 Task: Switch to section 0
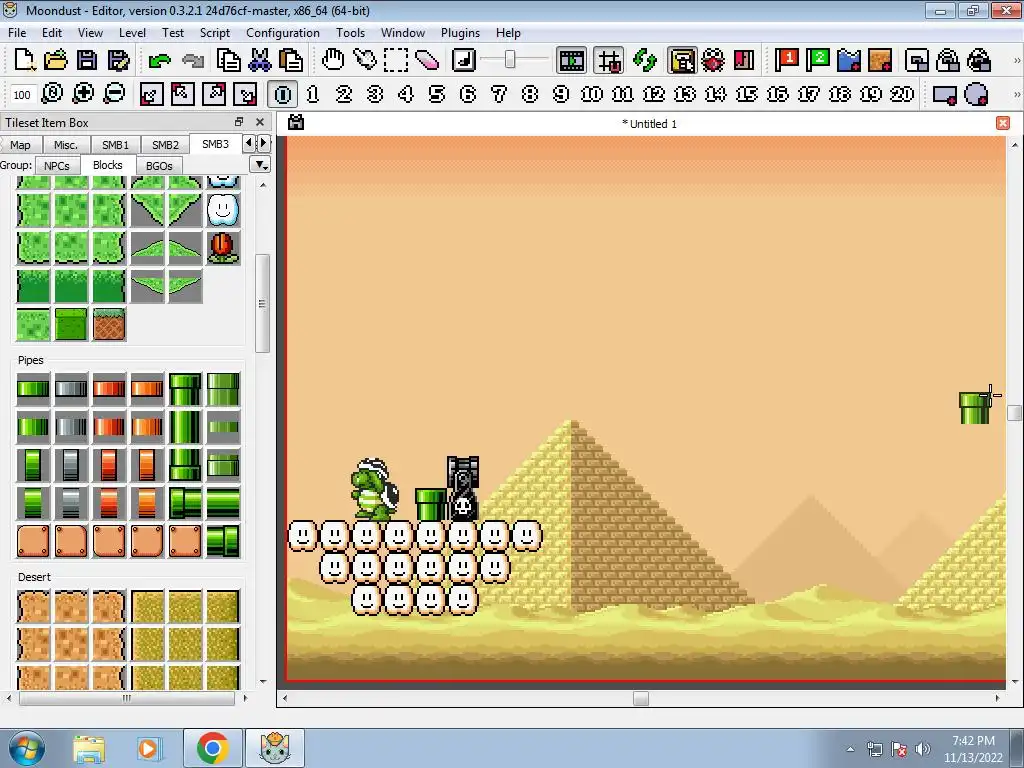coord(283,95)
